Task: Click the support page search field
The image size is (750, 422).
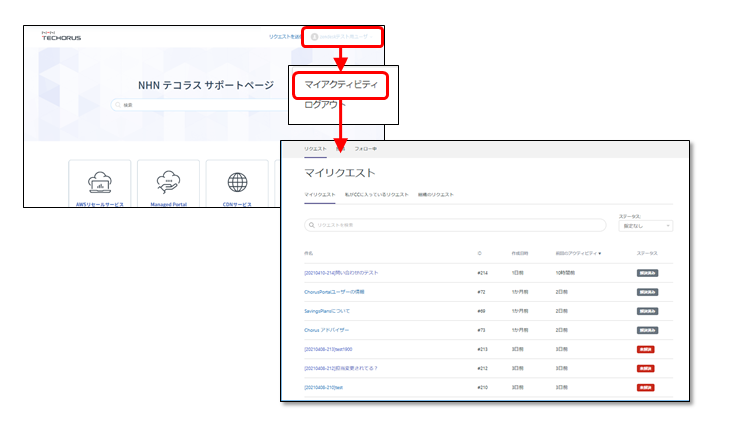Action: pyautogui.click(x=201, y=105)
